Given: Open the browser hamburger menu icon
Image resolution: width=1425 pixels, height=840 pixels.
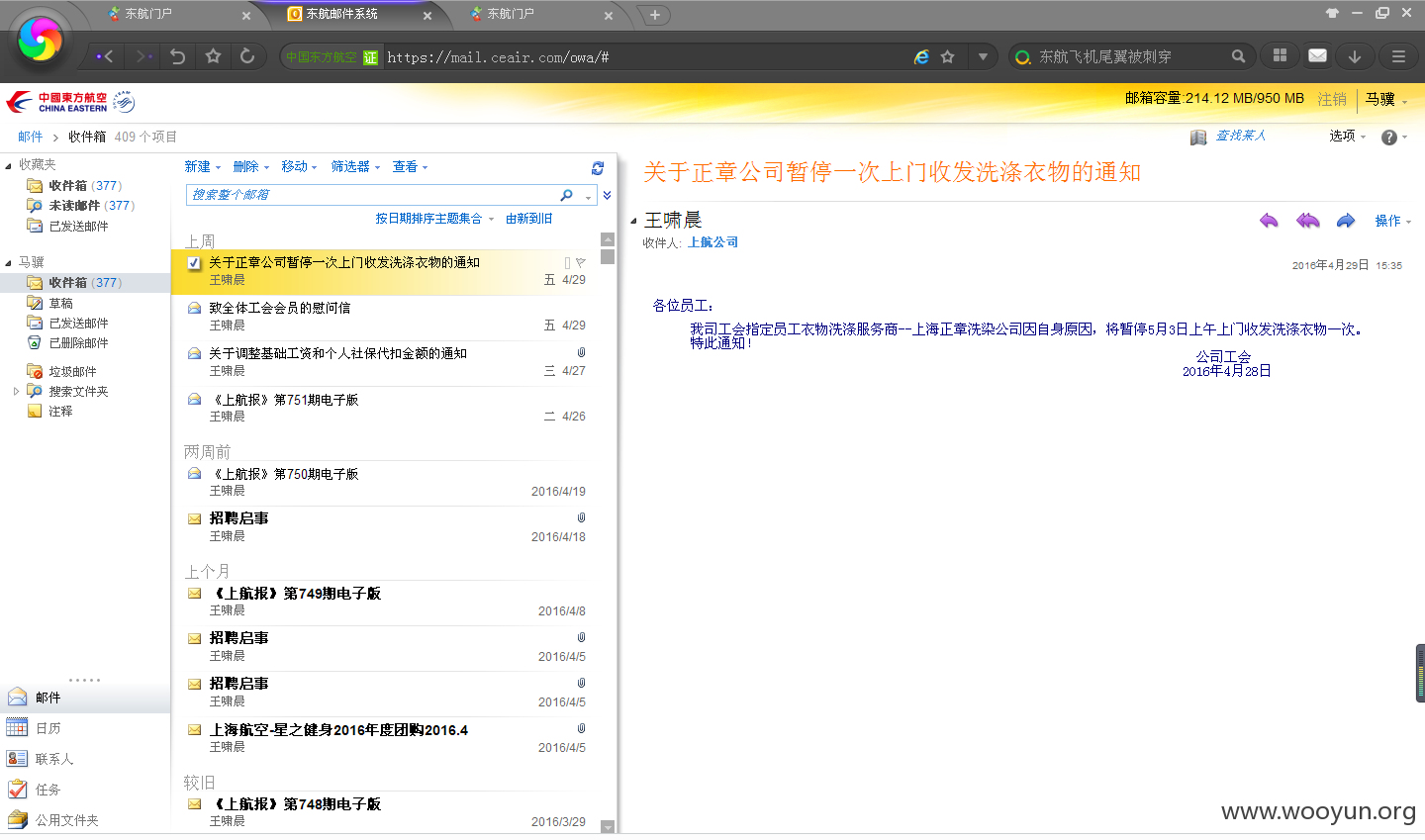Looking at the screenshot, I should pos(1398,56).
